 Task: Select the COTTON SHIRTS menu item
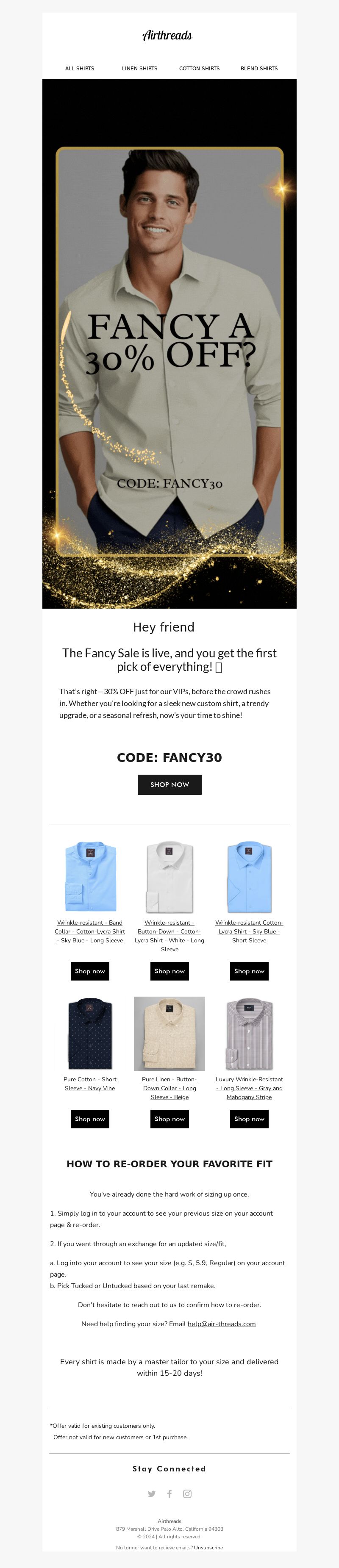click(200, 69)
